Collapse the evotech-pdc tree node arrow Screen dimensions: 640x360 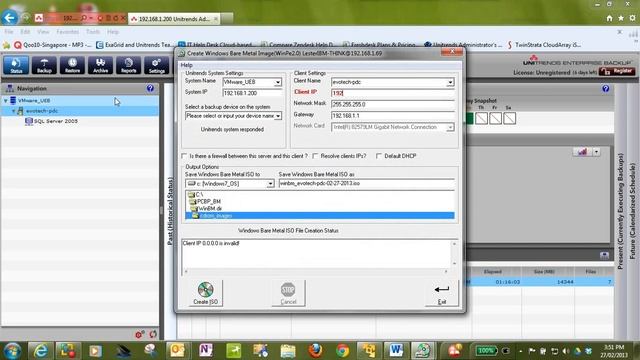point(13,111)
